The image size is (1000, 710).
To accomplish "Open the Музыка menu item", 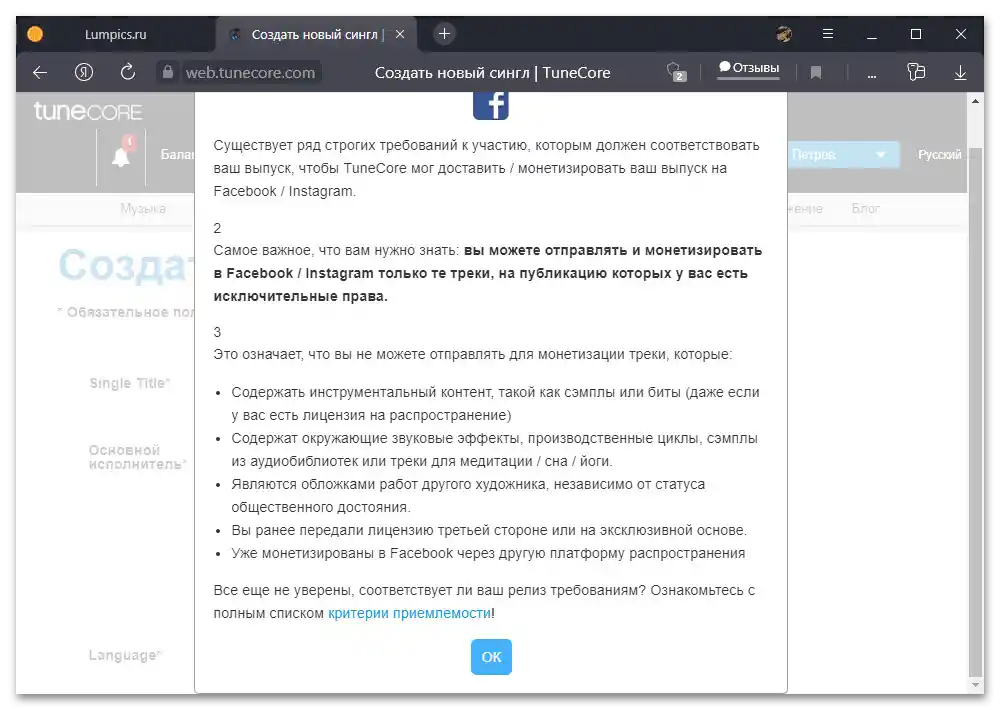I will (143, 209).
